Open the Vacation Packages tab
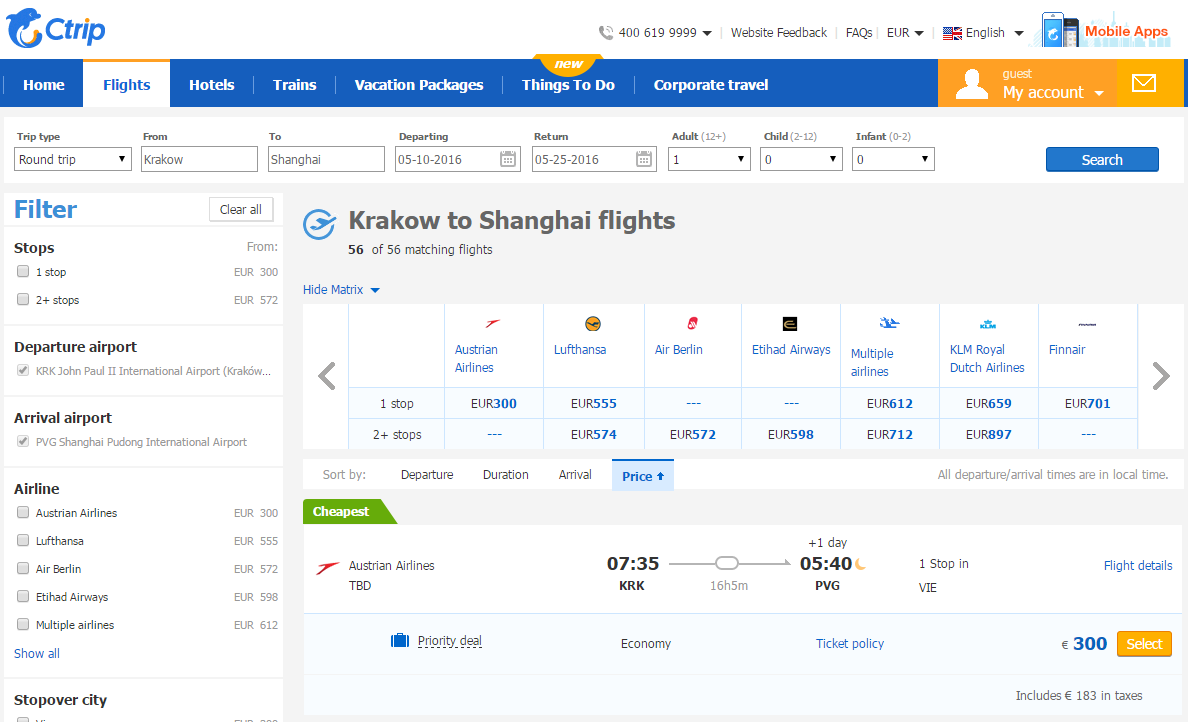 pyautogui.click(x=419, y=85)
